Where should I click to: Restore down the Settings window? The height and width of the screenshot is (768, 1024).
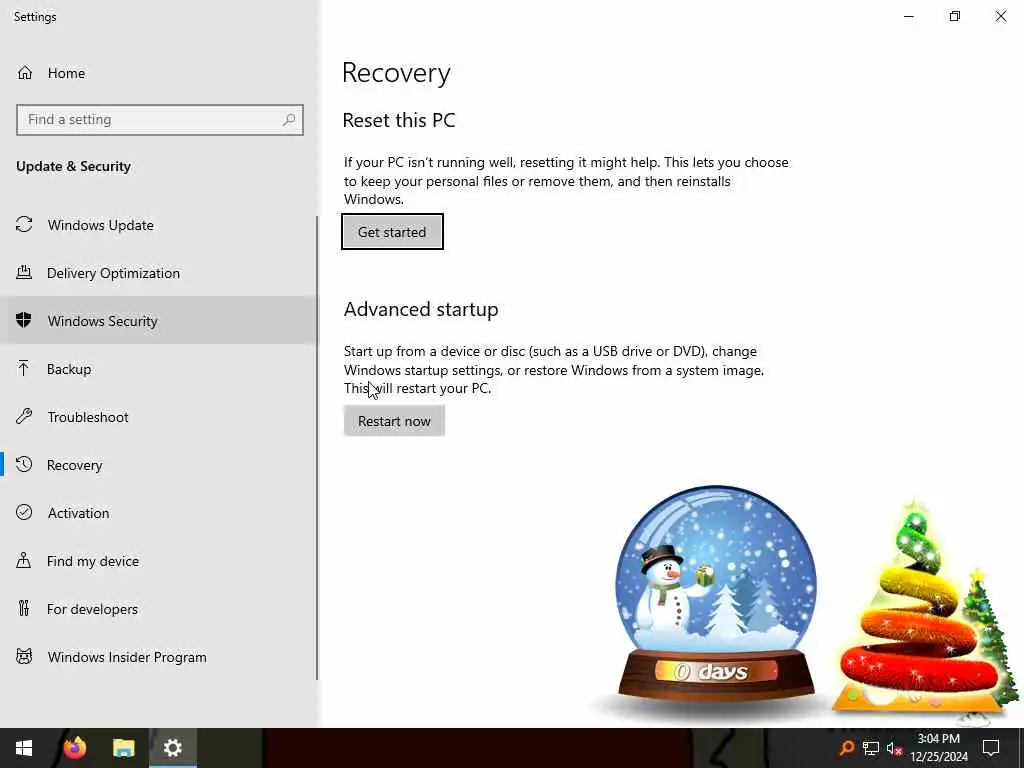click(955, 16)
